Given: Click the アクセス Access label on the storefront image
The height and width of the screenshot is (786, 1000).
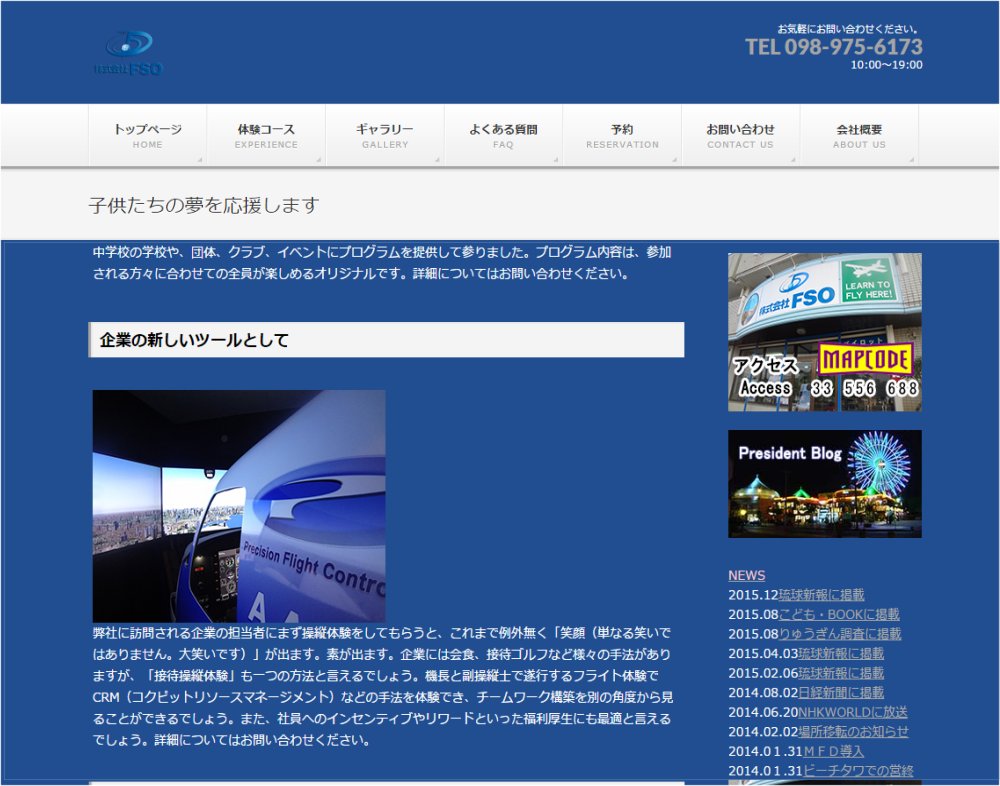Looking at the screenshot, I should click(x=768, y=375).
